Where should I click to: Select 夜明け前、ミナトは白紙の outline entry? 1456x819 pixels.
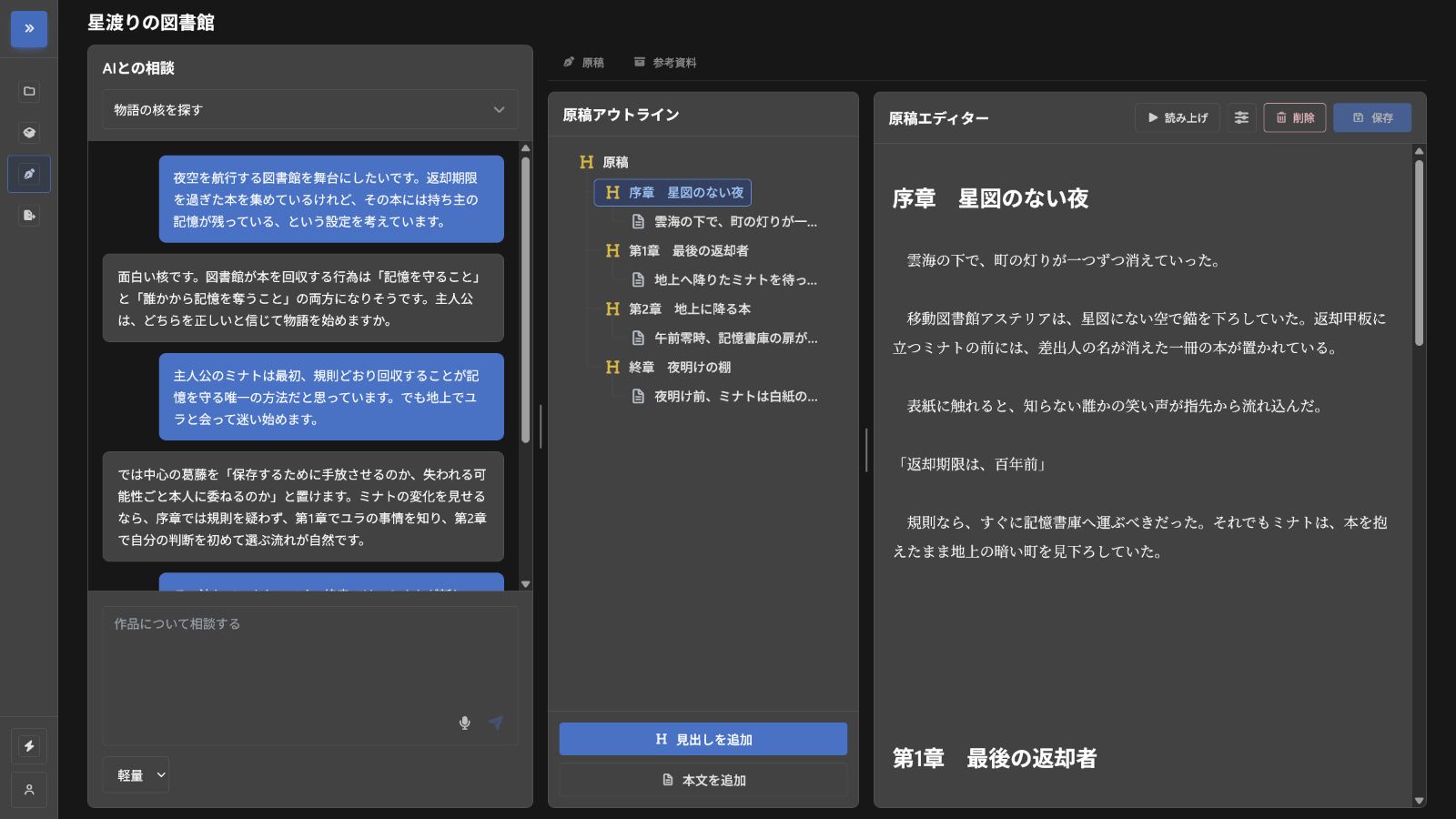tap(736, 397)
